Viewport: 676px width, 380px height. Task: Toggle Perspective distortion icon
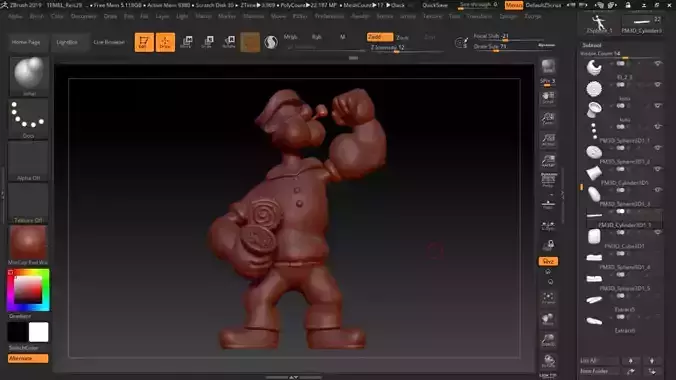click(548, 179)
